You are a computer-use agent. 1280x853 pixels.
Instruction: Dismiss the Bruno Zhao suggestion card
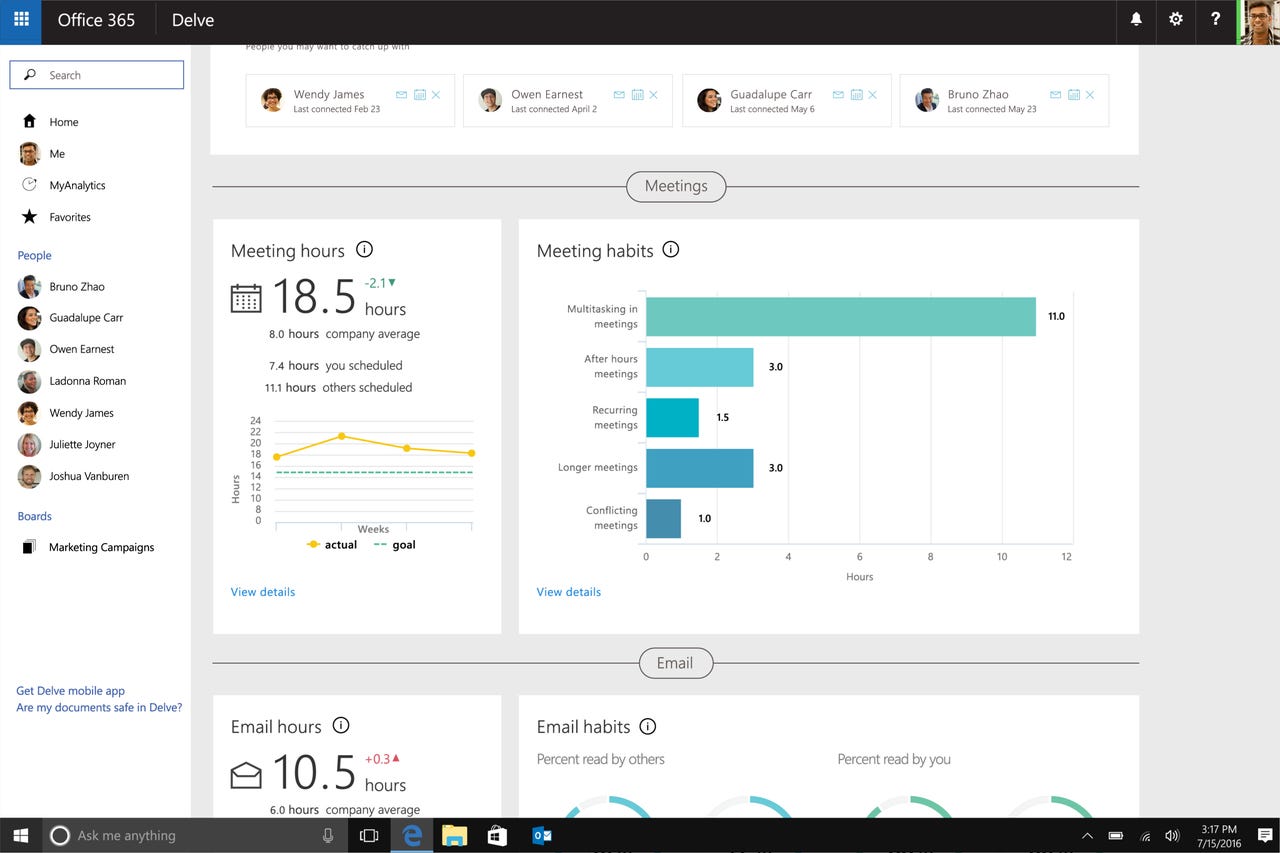pos(1090,94)
